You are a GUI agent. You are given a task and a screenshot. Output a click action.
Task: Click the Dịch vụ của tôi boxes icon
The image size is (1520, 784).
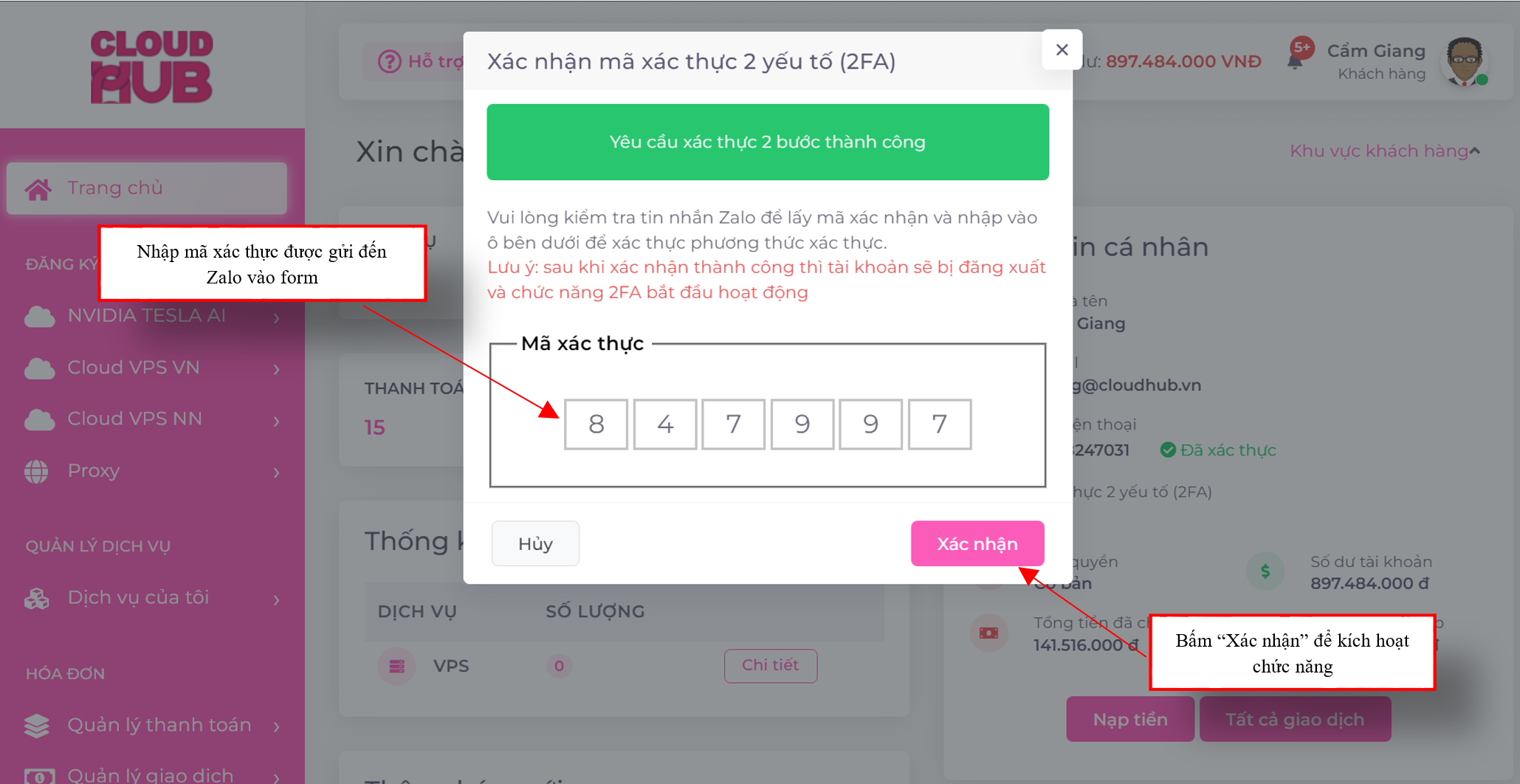(x=37, y=599)
